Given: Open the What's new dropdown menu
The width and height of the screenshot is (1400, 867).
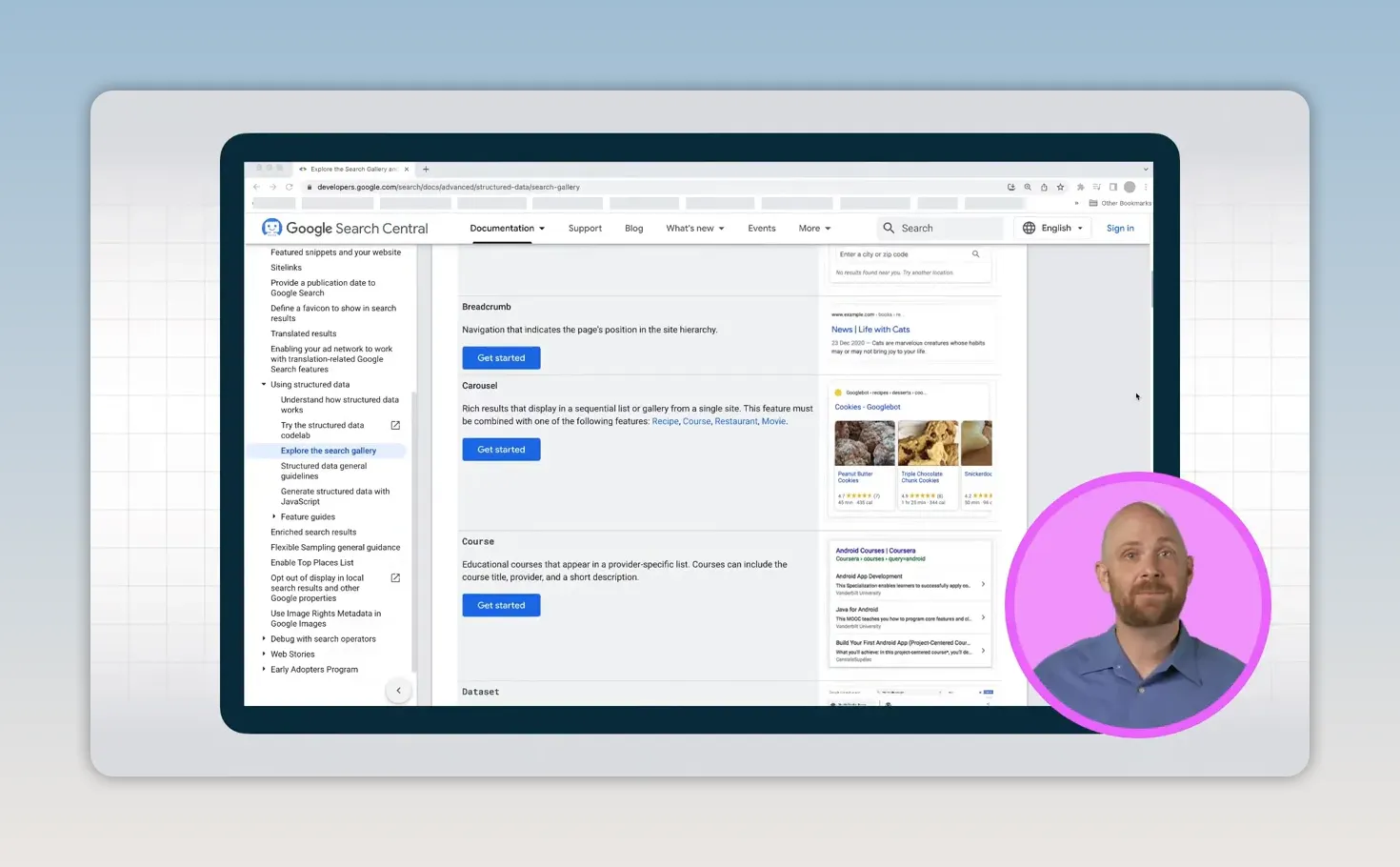Looking at the screenshot, I should [695, 229].
